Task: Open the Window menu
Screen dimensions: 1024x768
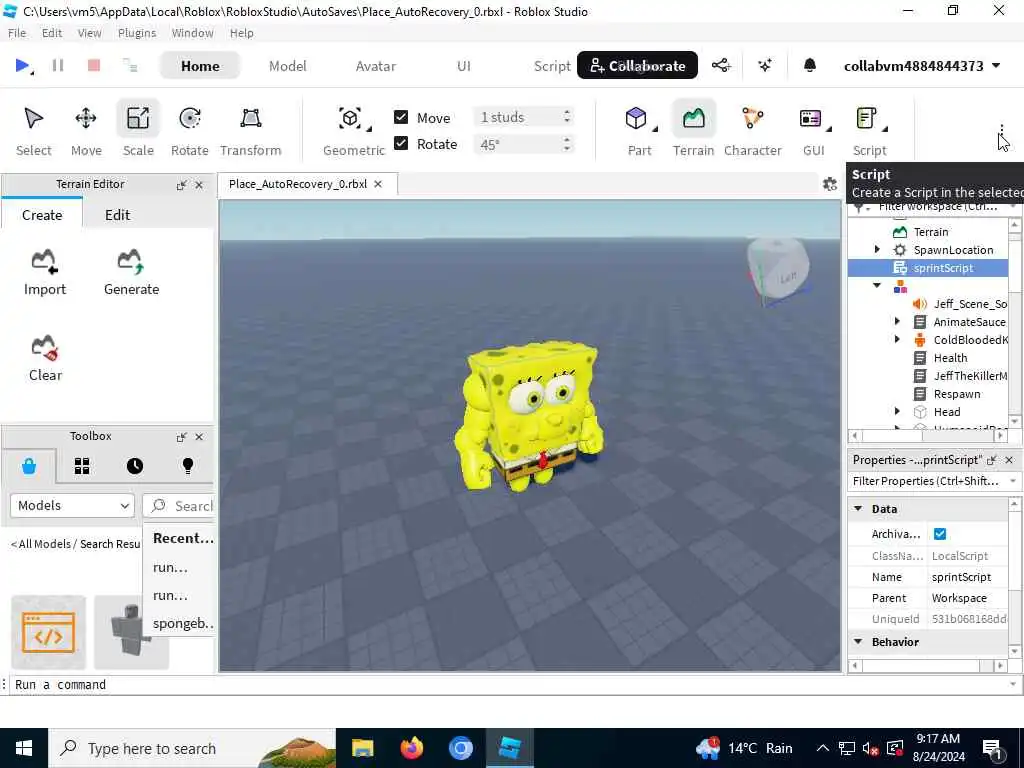Action: click(x=192, y=33)
